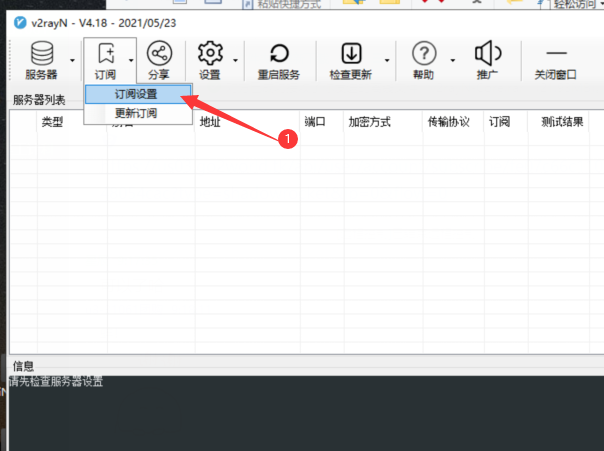This screenshot has height=451, width=604.
Task: Click the Subscription (订阅) bookmark icon
Action: point(105,54)
